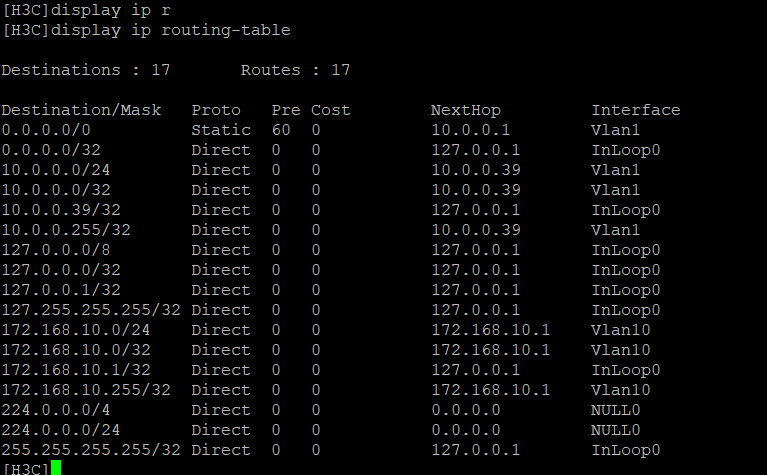The width and height of the screenshot is (767, 475).
Task: Click the 0.0.0.0/0 default route destination
Action: click(x=46, y=130)
